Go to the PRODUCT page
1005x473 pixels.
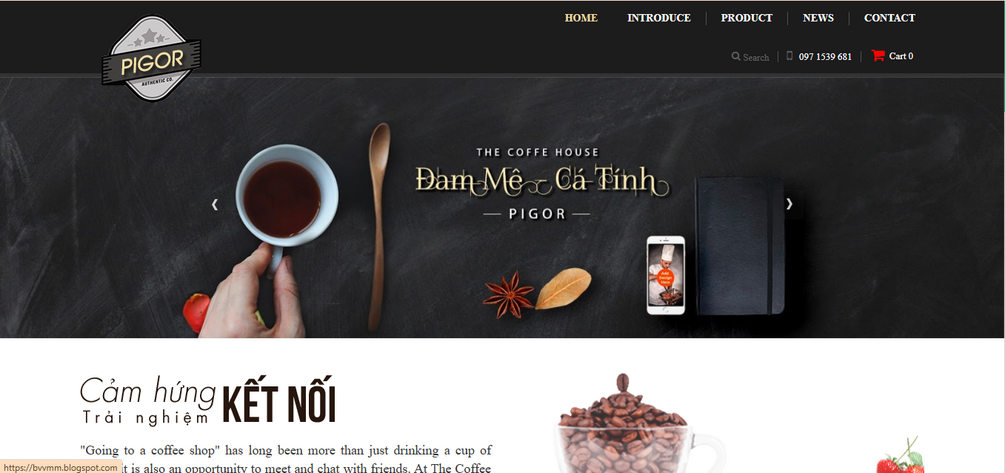coord(747,18)
